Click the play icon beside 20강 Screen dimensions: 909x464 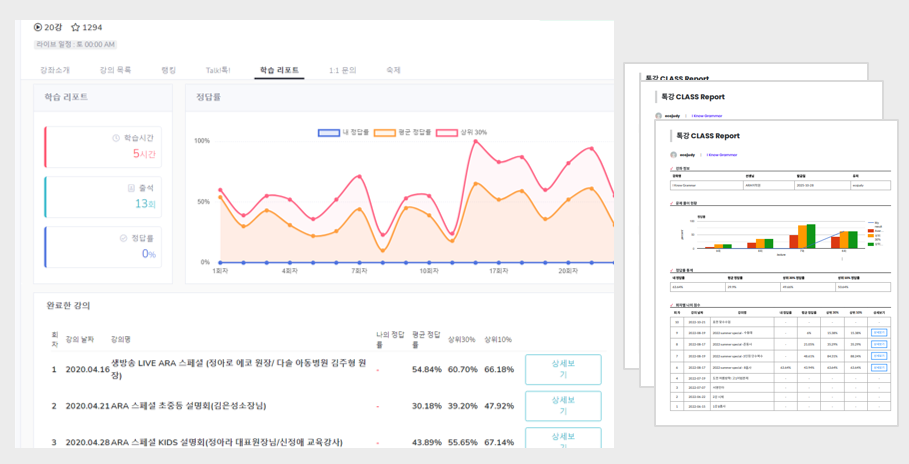click(x=38, y=28)
